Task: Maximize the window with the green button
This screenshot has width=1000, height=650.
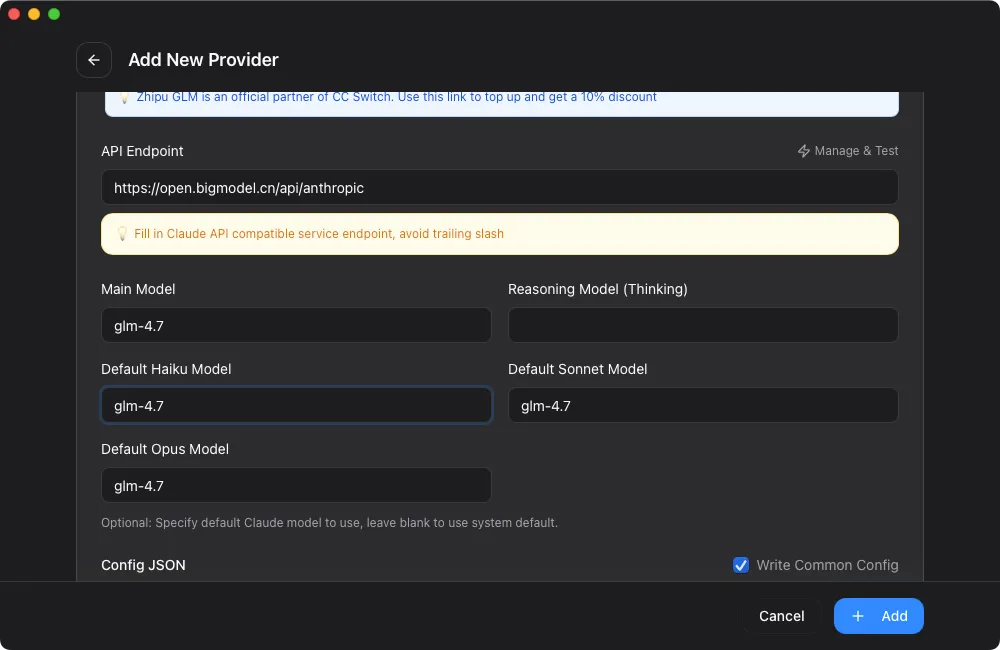Action: tap(54, 14)
